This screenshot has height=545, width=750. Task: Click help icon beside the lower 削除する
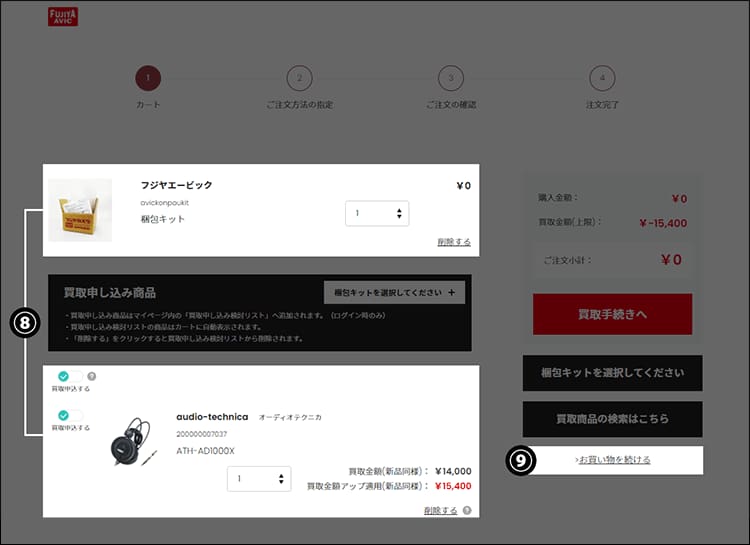pos(467,511)
